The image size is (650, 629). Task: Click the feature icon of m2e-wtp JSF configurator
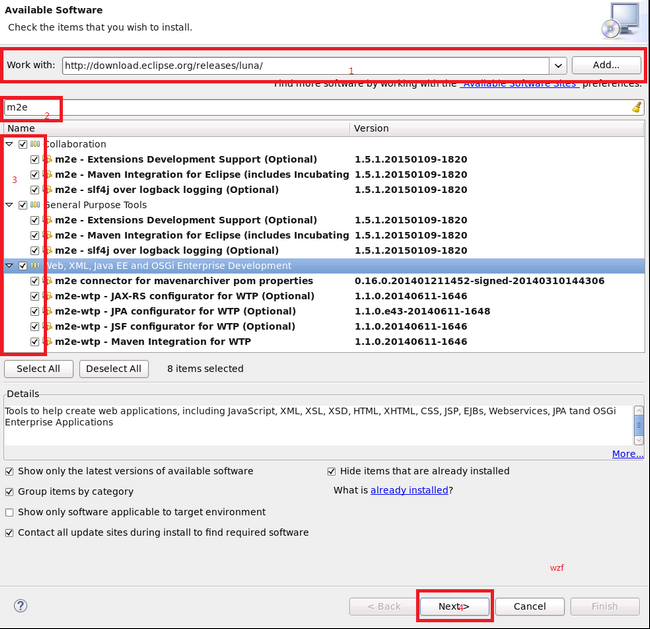click(x=48, y=326)
